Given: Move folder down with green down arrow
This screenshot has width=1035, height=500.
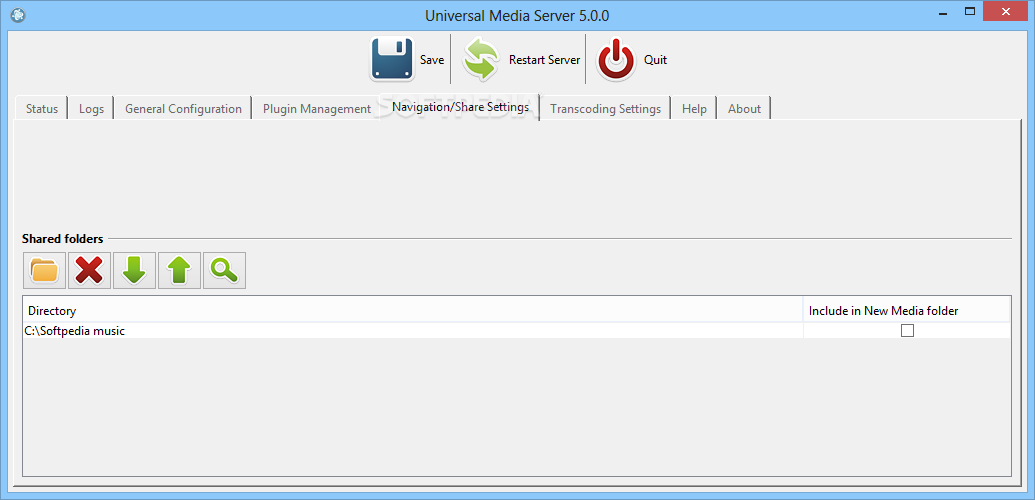Looking at the screenshot, I should (x=134, y=270).
